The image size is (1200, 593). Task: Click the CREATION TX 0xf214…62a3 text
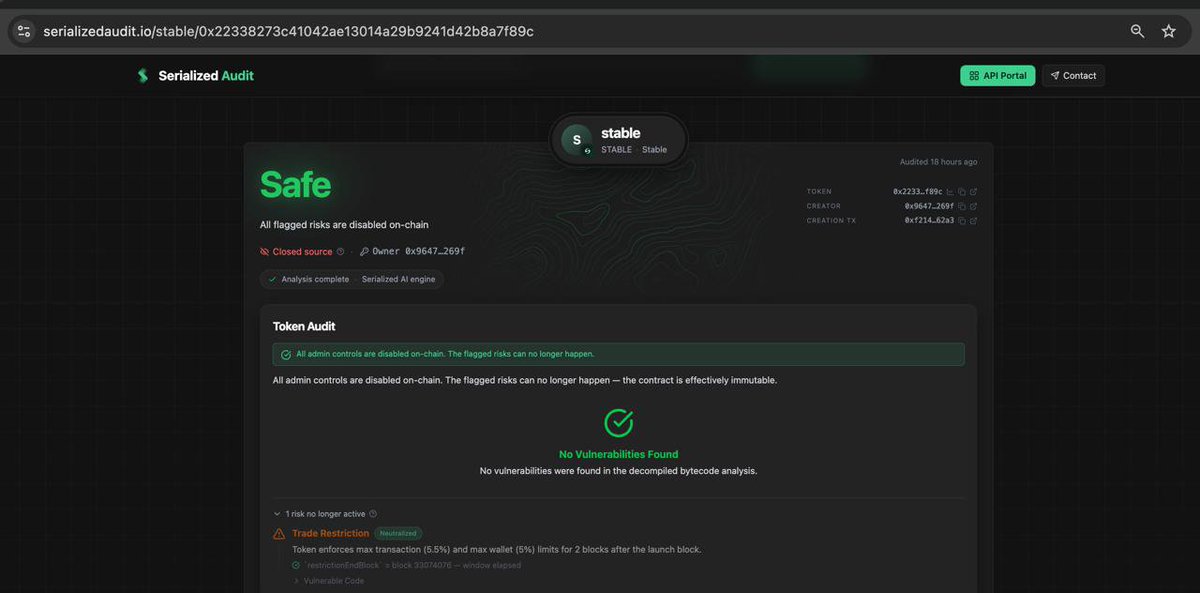tap(929, 220)
